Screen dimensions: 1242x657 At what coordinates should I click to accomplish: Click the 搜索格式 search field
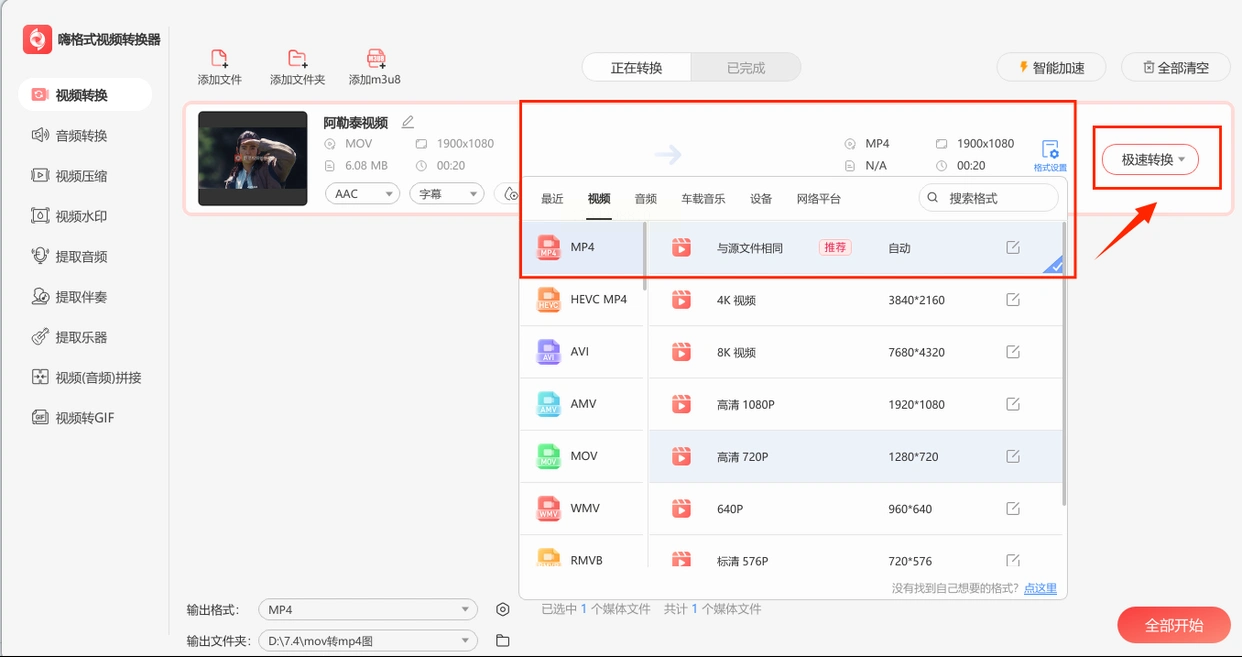point(988,198)
